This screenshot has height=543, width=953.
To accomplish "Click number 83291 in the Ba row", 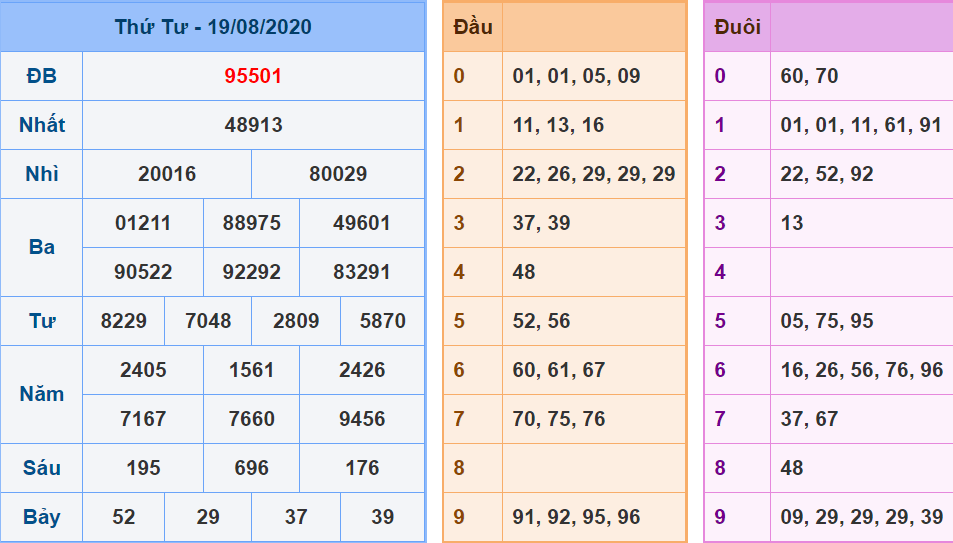I will click(362, 272).
